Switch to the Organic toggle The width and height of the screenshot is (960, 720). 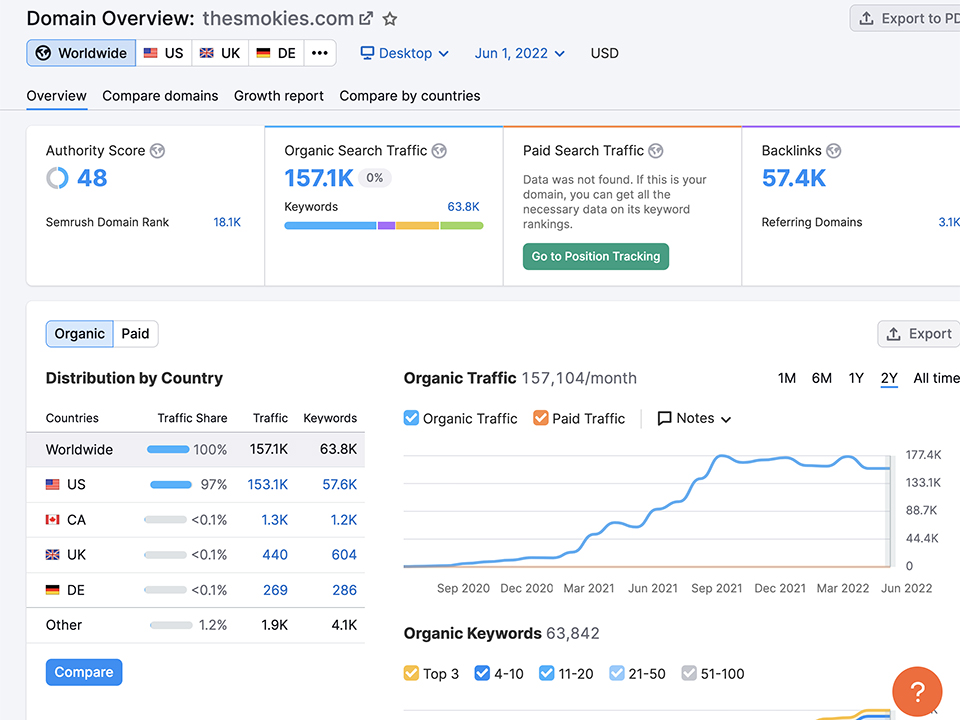tap(80, 334)
